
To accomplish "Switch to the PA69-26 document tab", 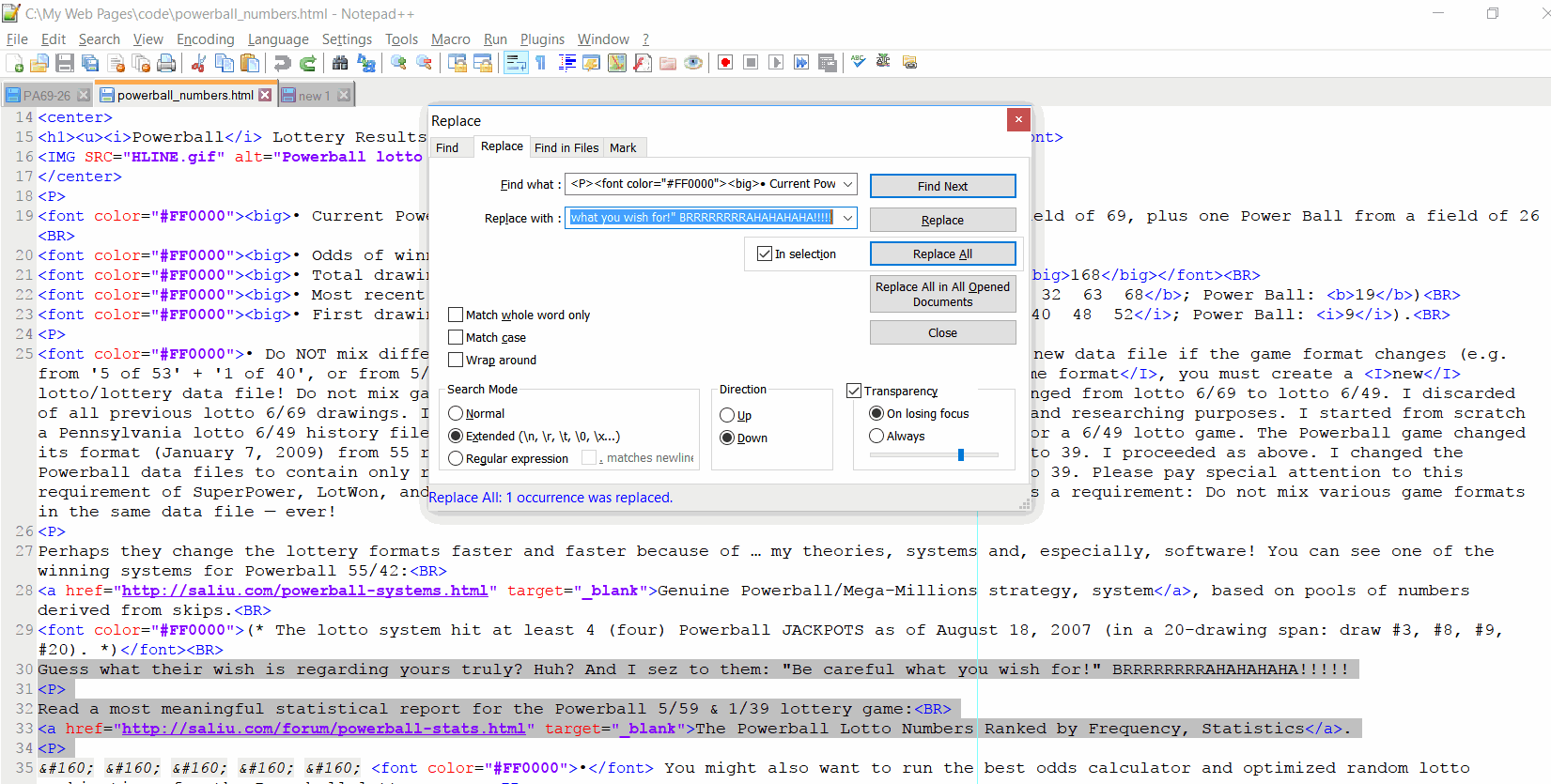I will pos(47,96).
